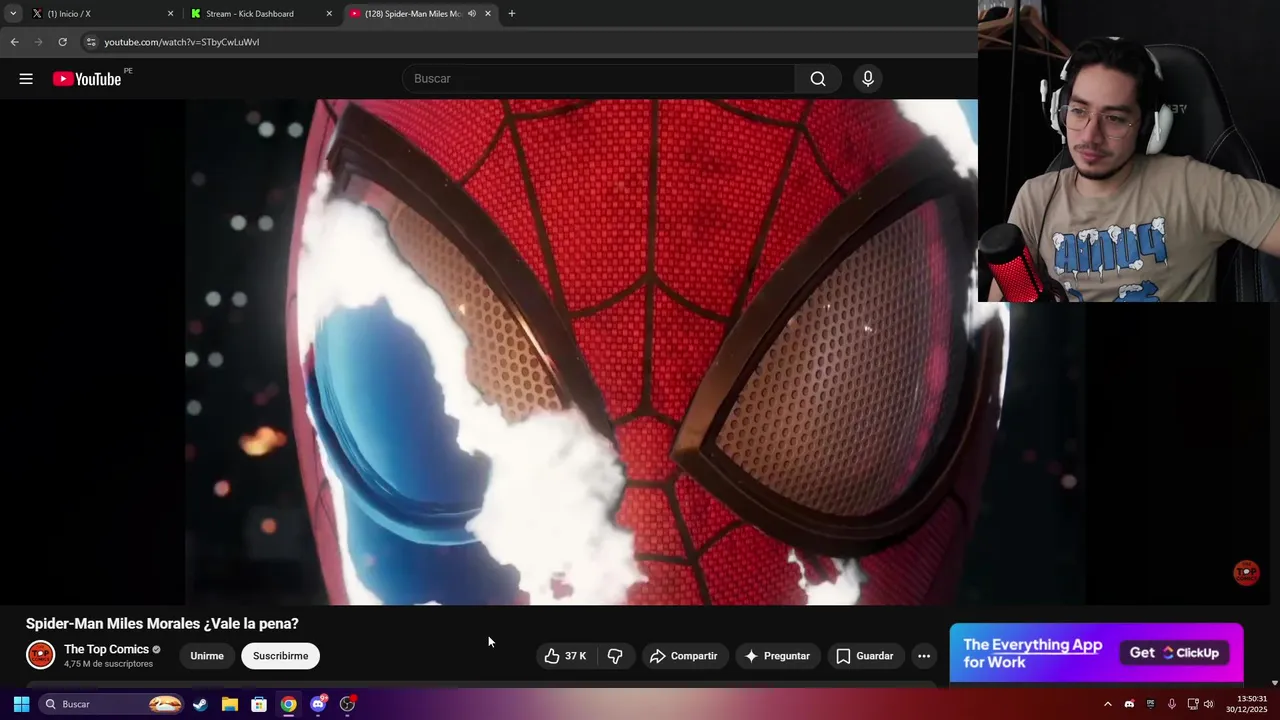This screenshot has height=720, width=1280.
Task: Reload the page with refresh icon
Action: (x=62, y=42)
